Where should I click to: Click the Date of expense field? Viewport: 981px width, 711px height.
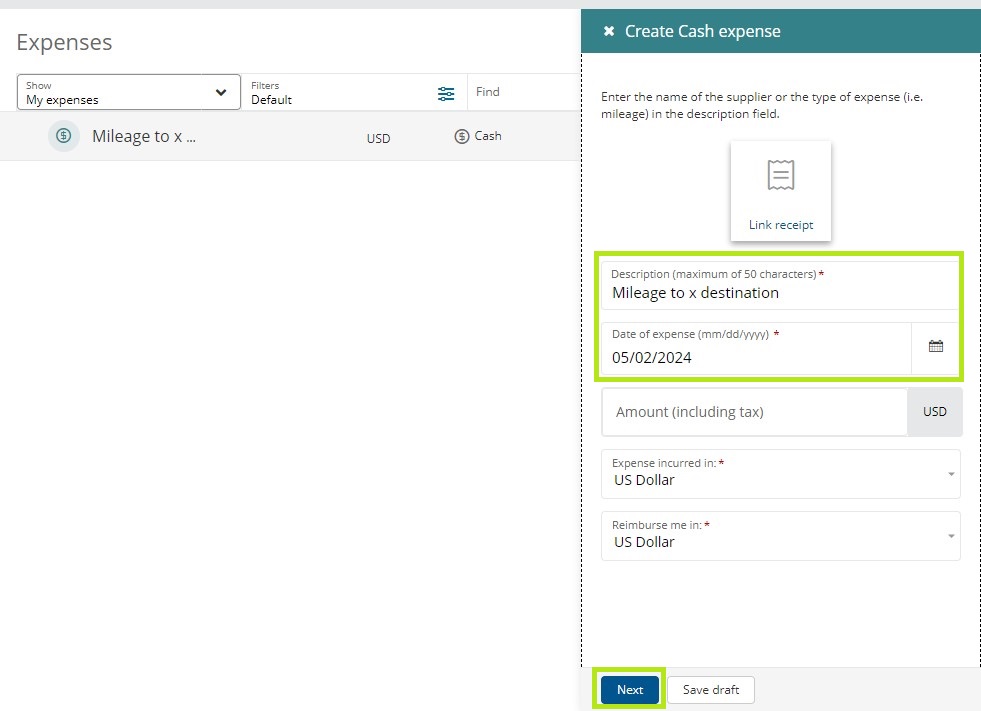[755, 357]
